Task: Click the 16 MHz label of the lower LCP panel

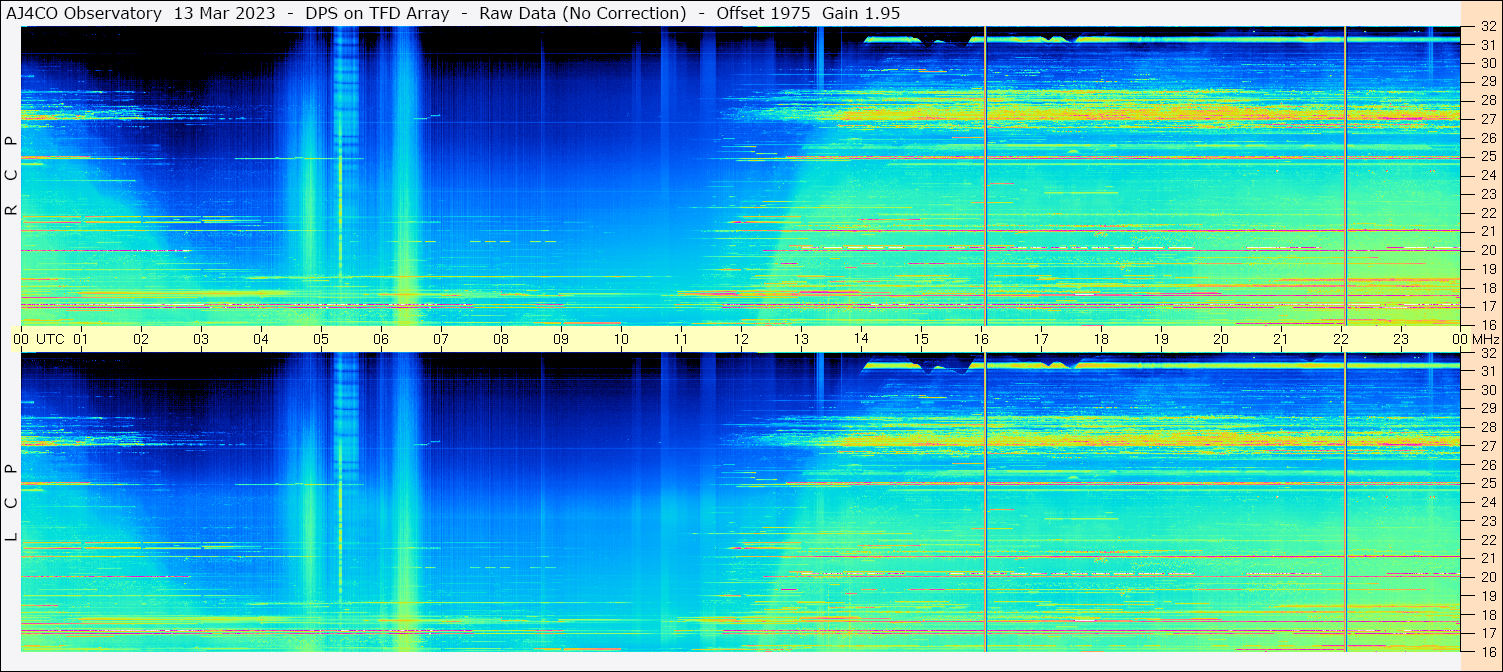Action: pos(1487,651)
